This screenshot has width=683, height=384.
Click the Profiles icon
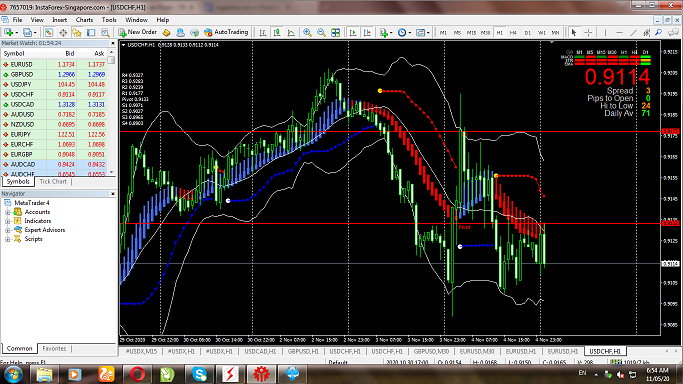(x=27, y=32)
